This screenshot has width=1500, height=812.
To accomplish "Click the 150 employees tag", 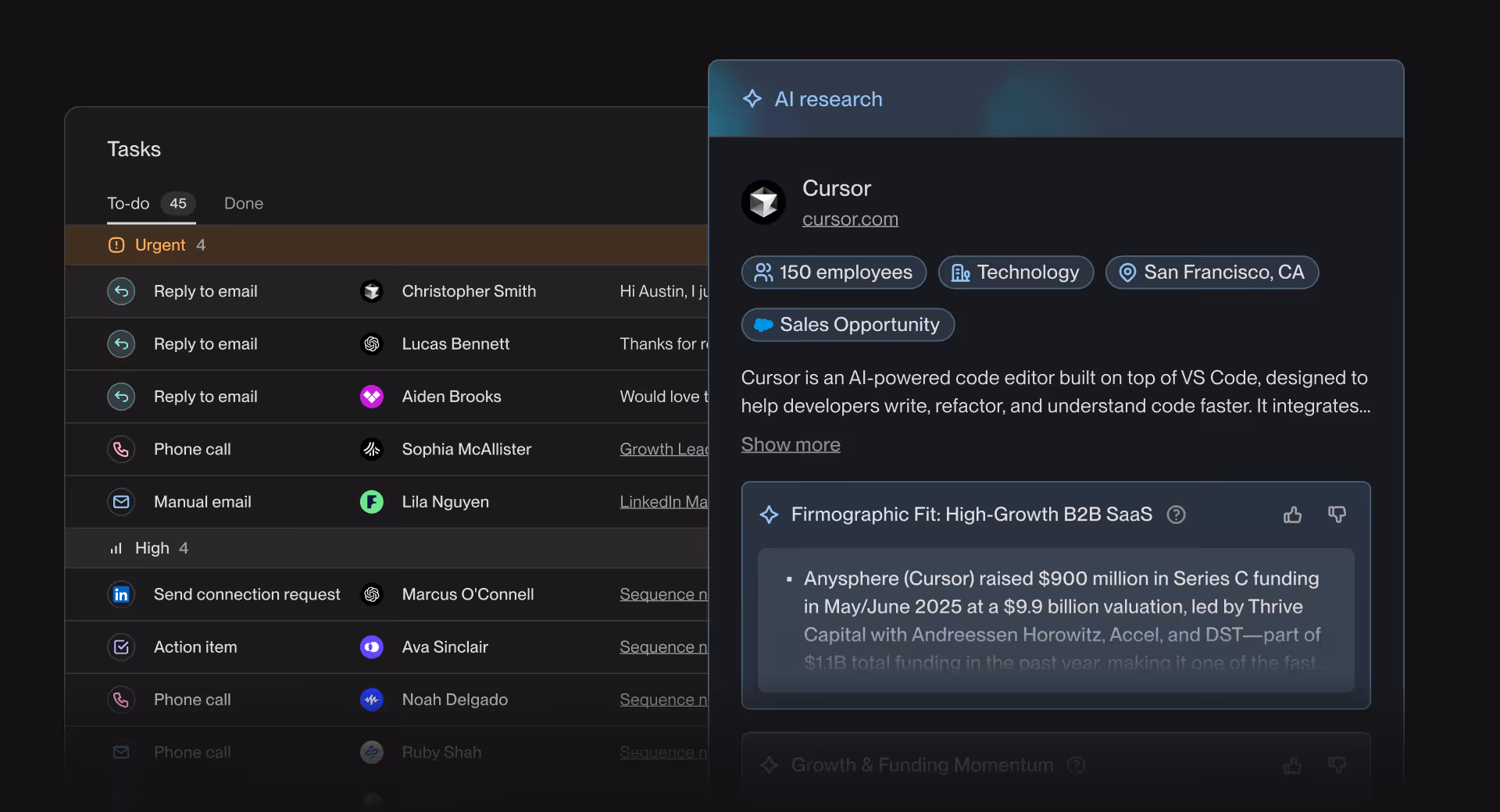I will tap(834, 272).
